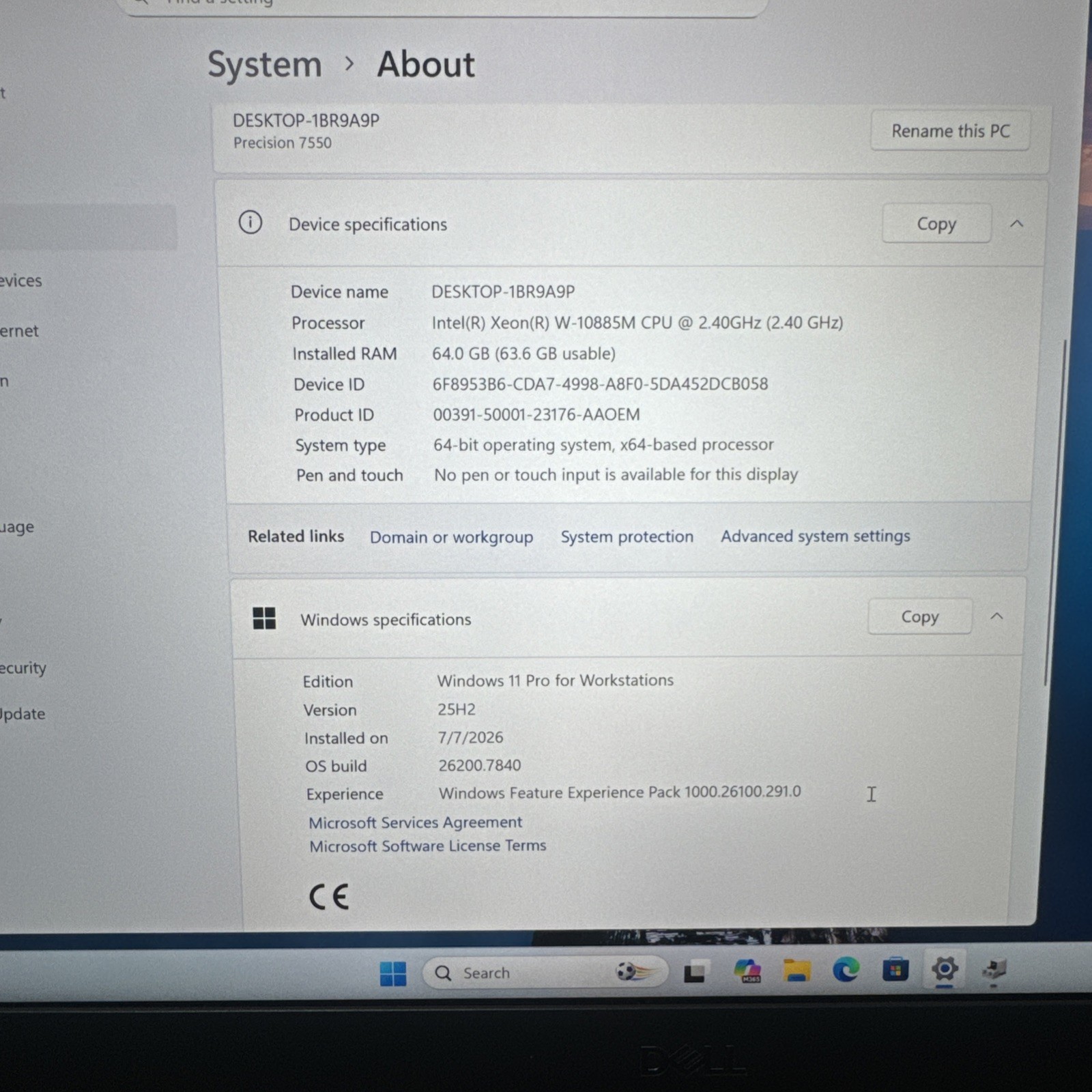Viewport: 1092px width, 1092px height.
Task: Launch Microsoft 365 Copilot from taskbar
Action: coord(747,971)
